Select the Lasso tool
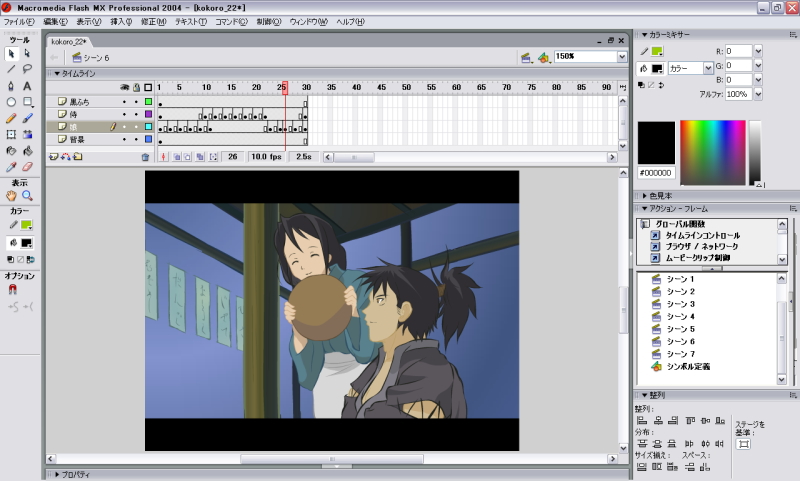 28,69
